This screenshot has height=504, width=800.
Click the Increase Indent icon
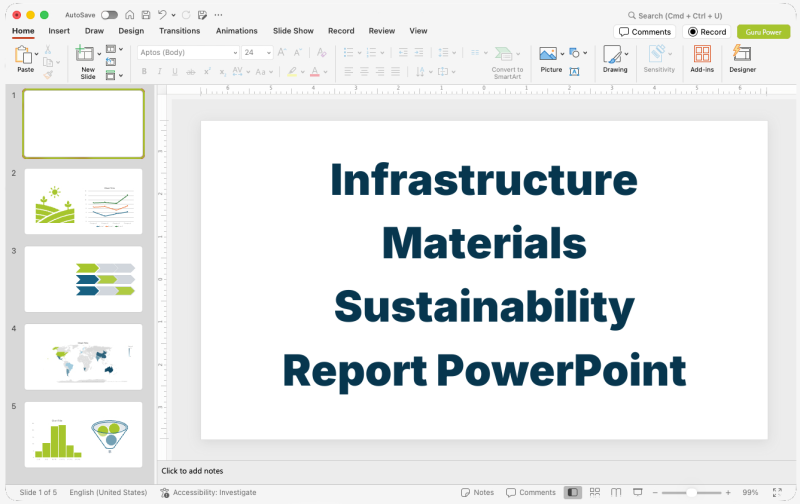pos(419,52)
